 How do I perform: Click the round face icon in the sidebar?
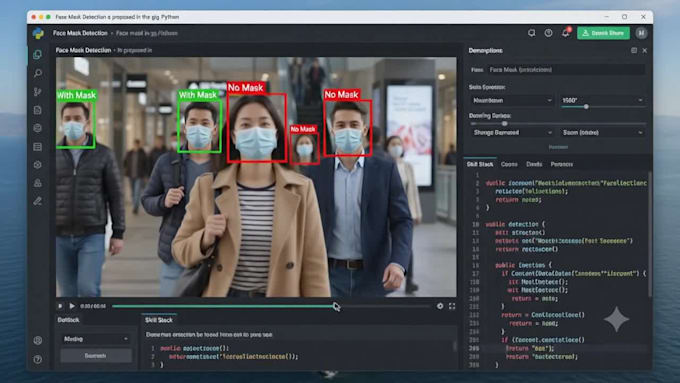[38, 128]
